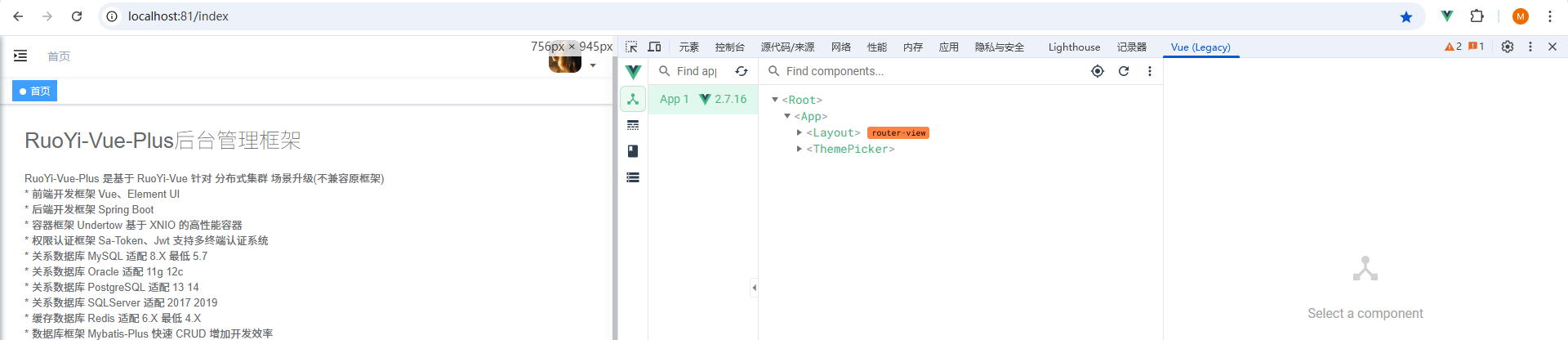
Task: Toggle the device toolbar icon
Action: [654, 47]
